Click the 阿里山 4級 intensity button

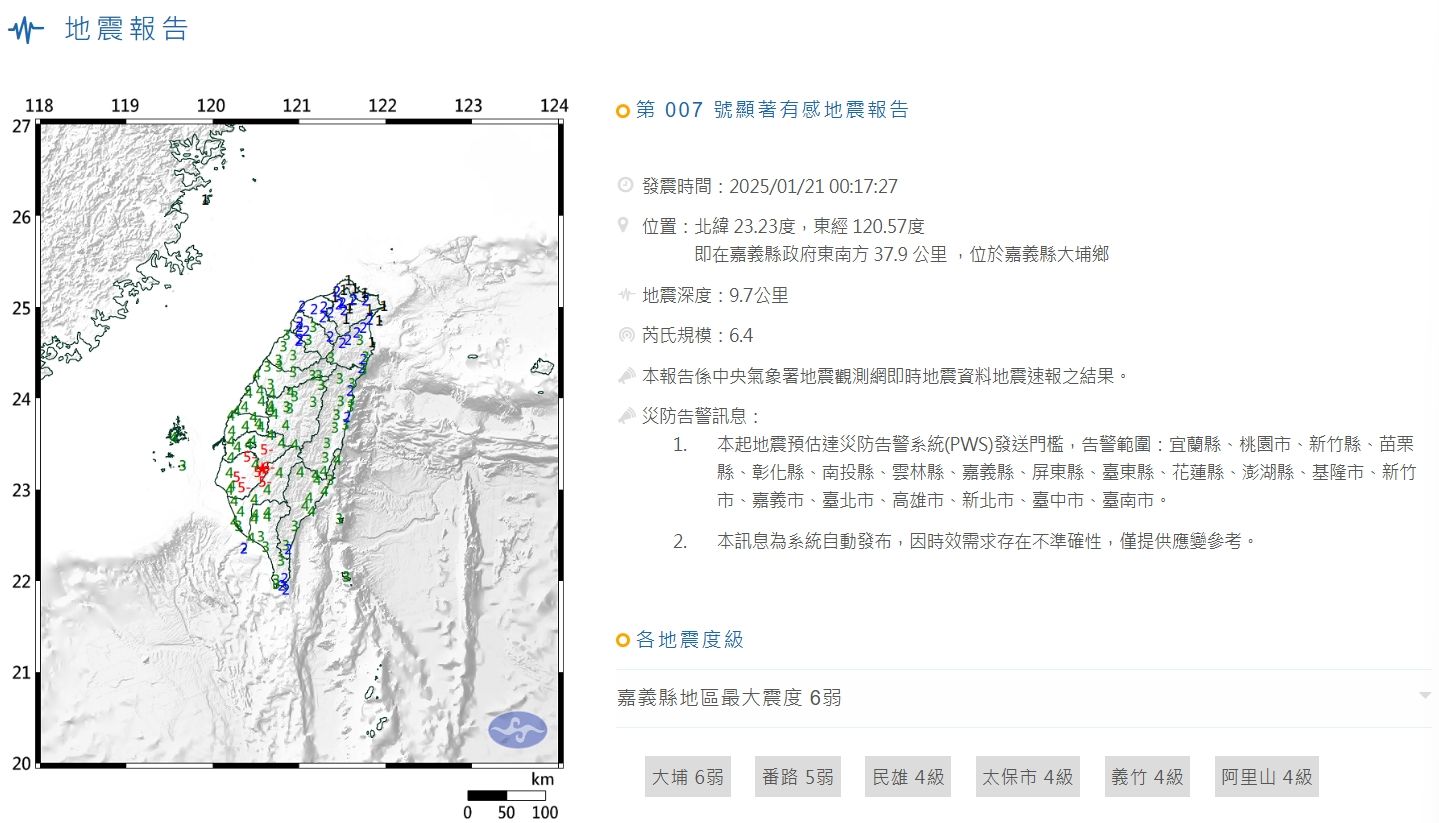pos(1265,776)
